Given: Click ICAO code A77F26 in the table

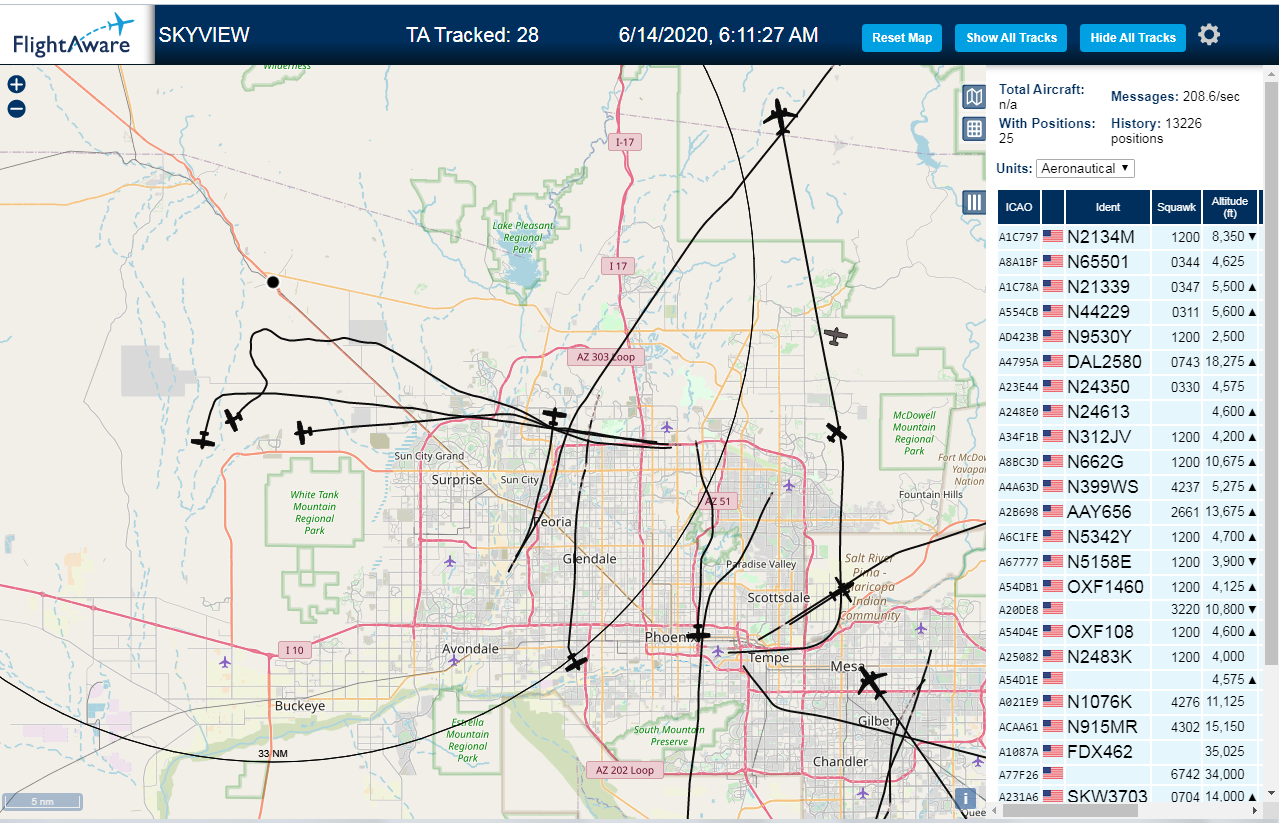Looking at the screenshot, I should pos(1019,775).
